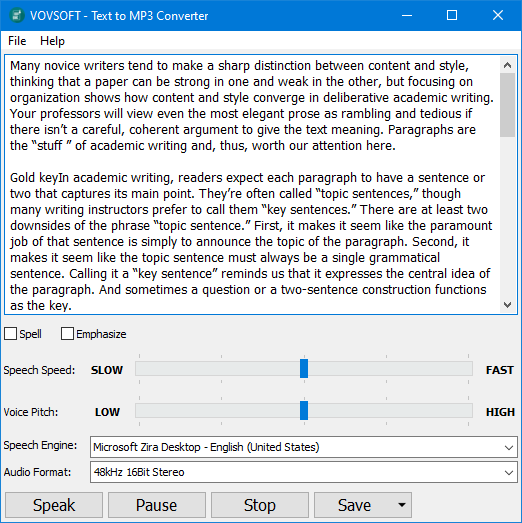Click the Voice Pitch slider handle

coord(304,411)
